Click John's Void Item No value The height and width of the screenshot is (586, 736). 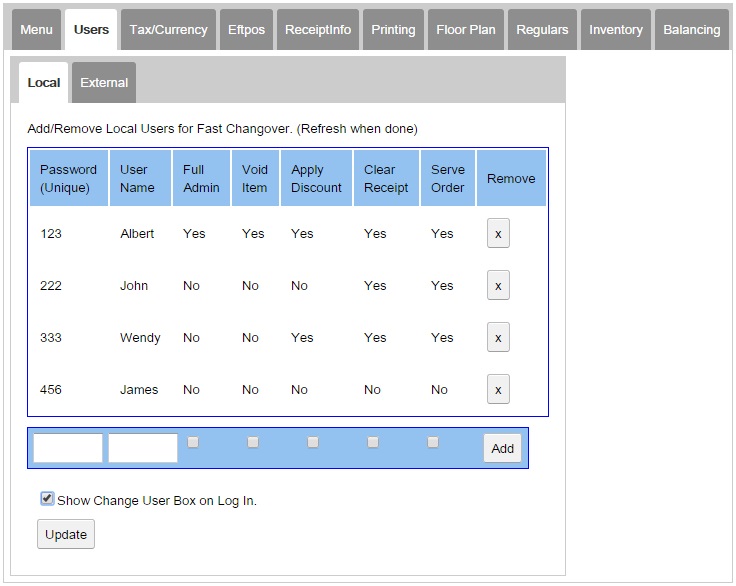[x=250, y=285]
